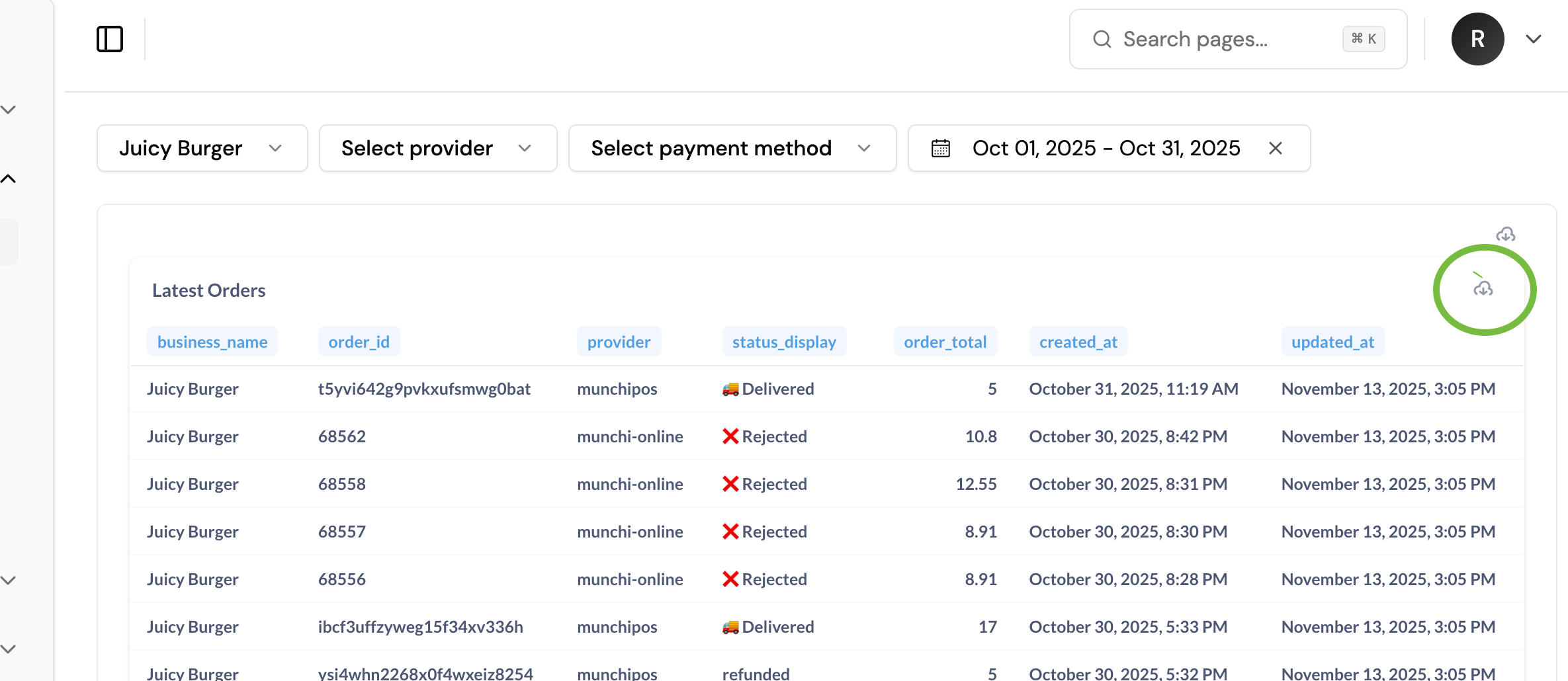
Task: Open the calendar icon date picker
Action: 940,148
